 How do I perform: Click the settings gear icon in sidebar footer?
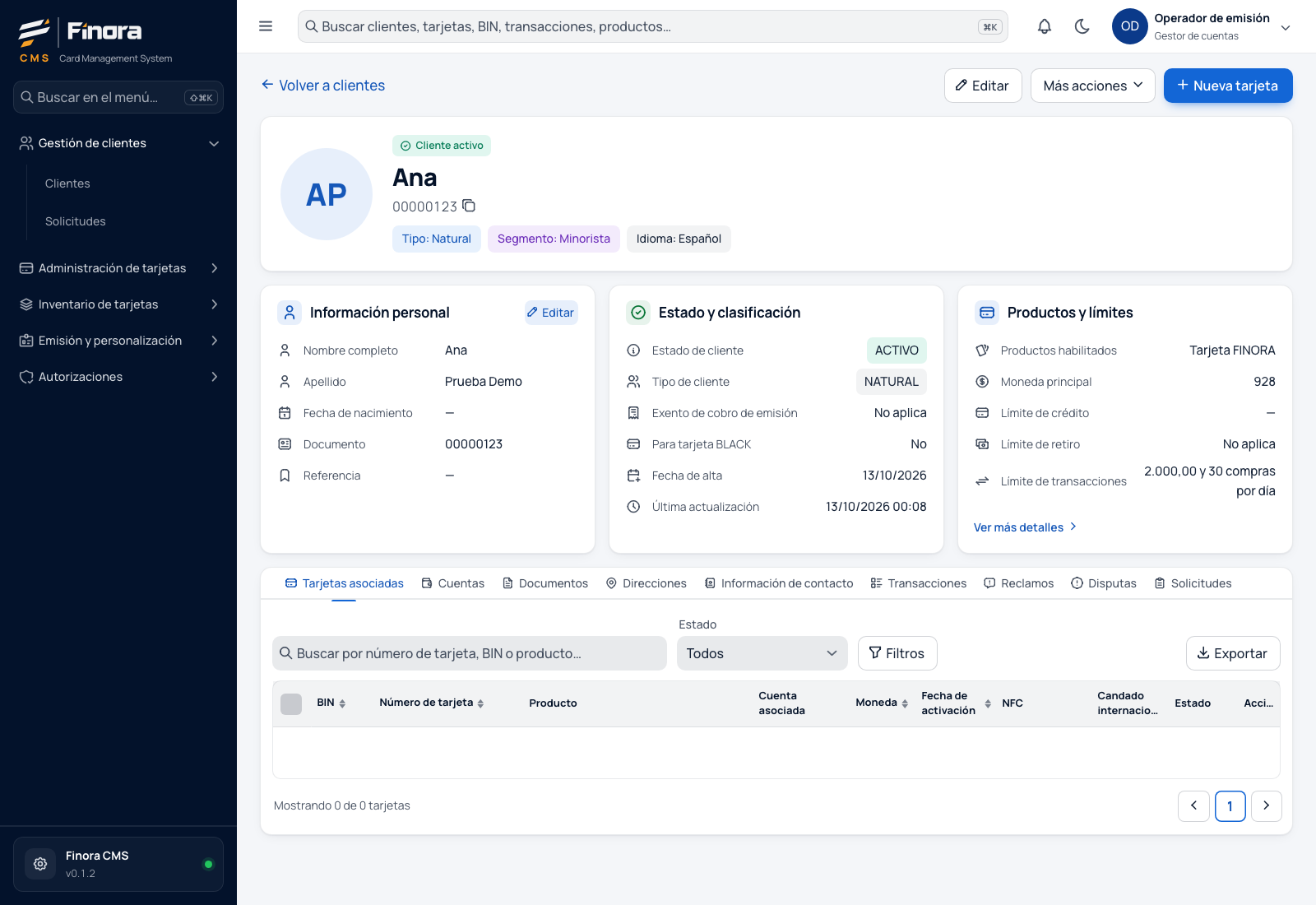point(40,864)
